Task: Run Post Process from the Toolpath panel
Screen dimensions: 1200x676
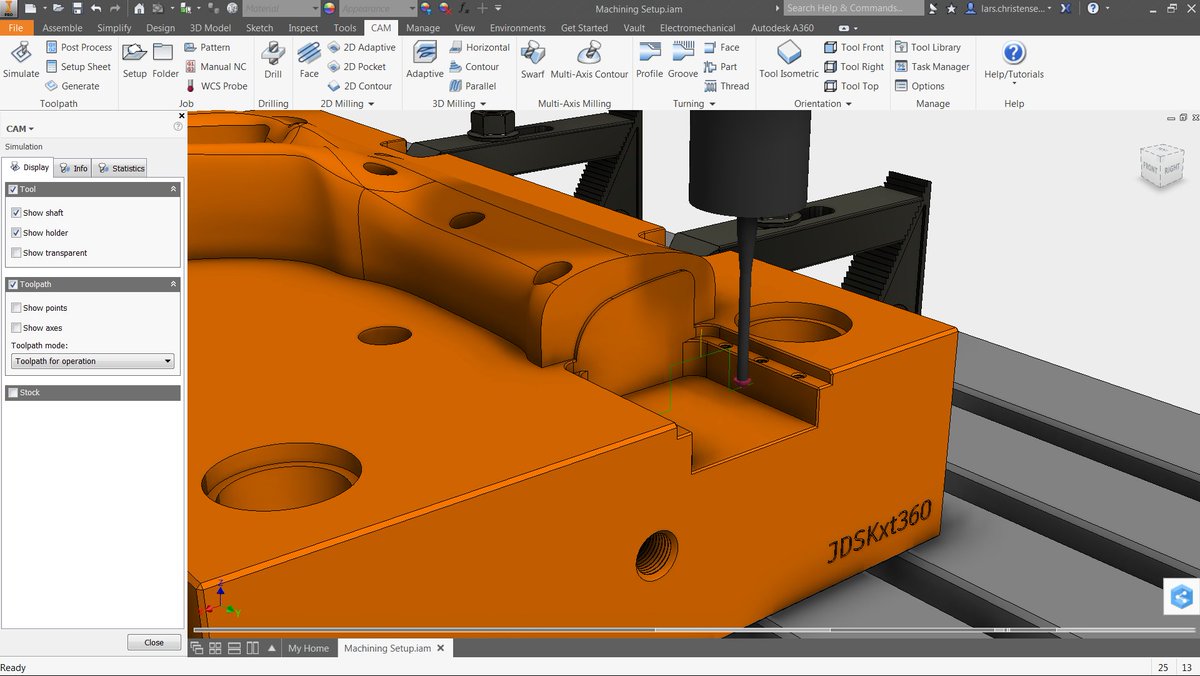Action: 78,47
